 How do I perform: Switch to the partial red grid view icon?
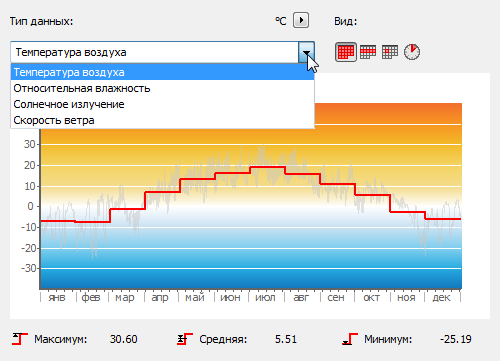[x=368, y=52]
